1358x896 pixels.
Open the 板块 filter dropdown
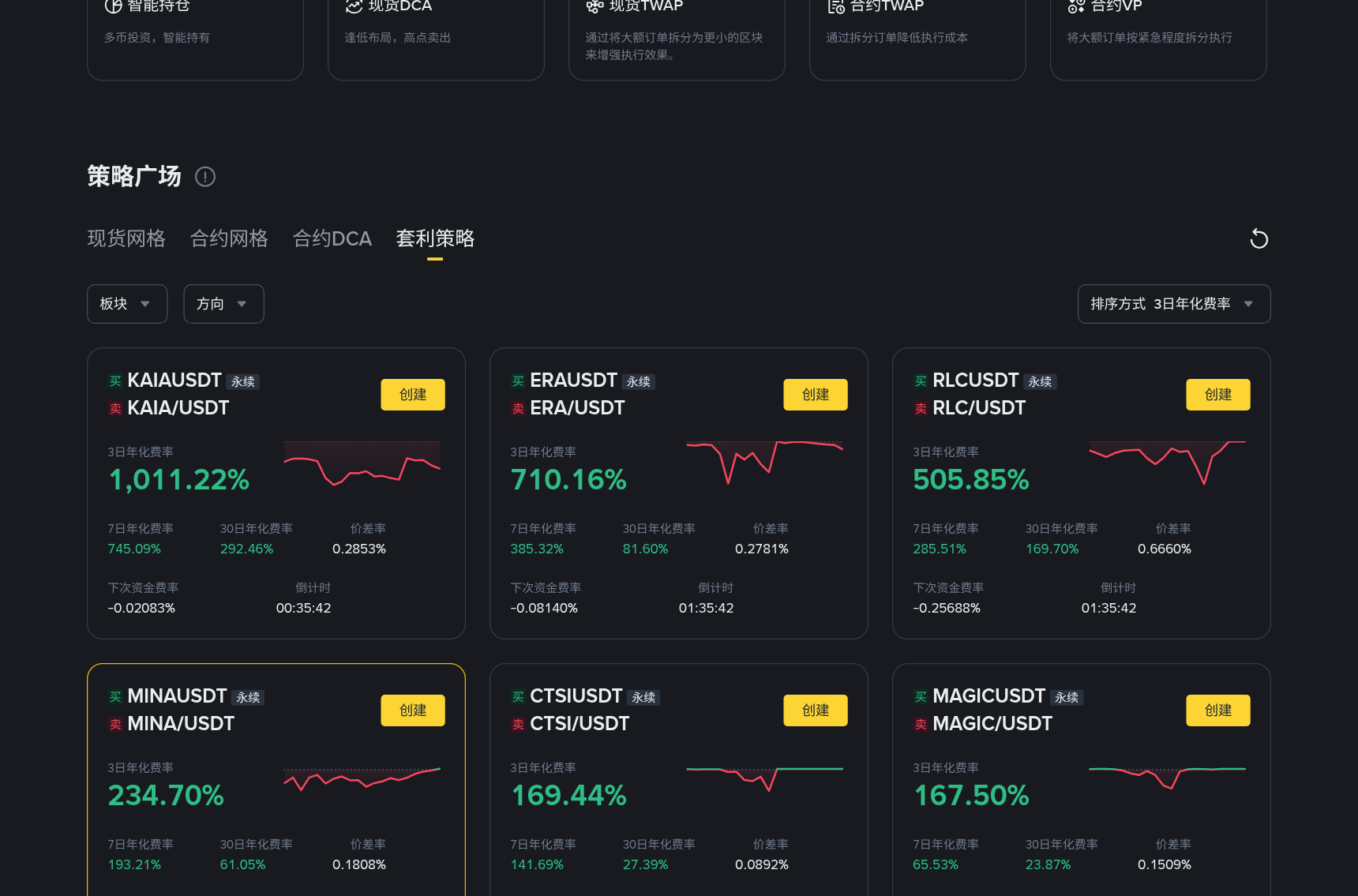tap(127, 304)
